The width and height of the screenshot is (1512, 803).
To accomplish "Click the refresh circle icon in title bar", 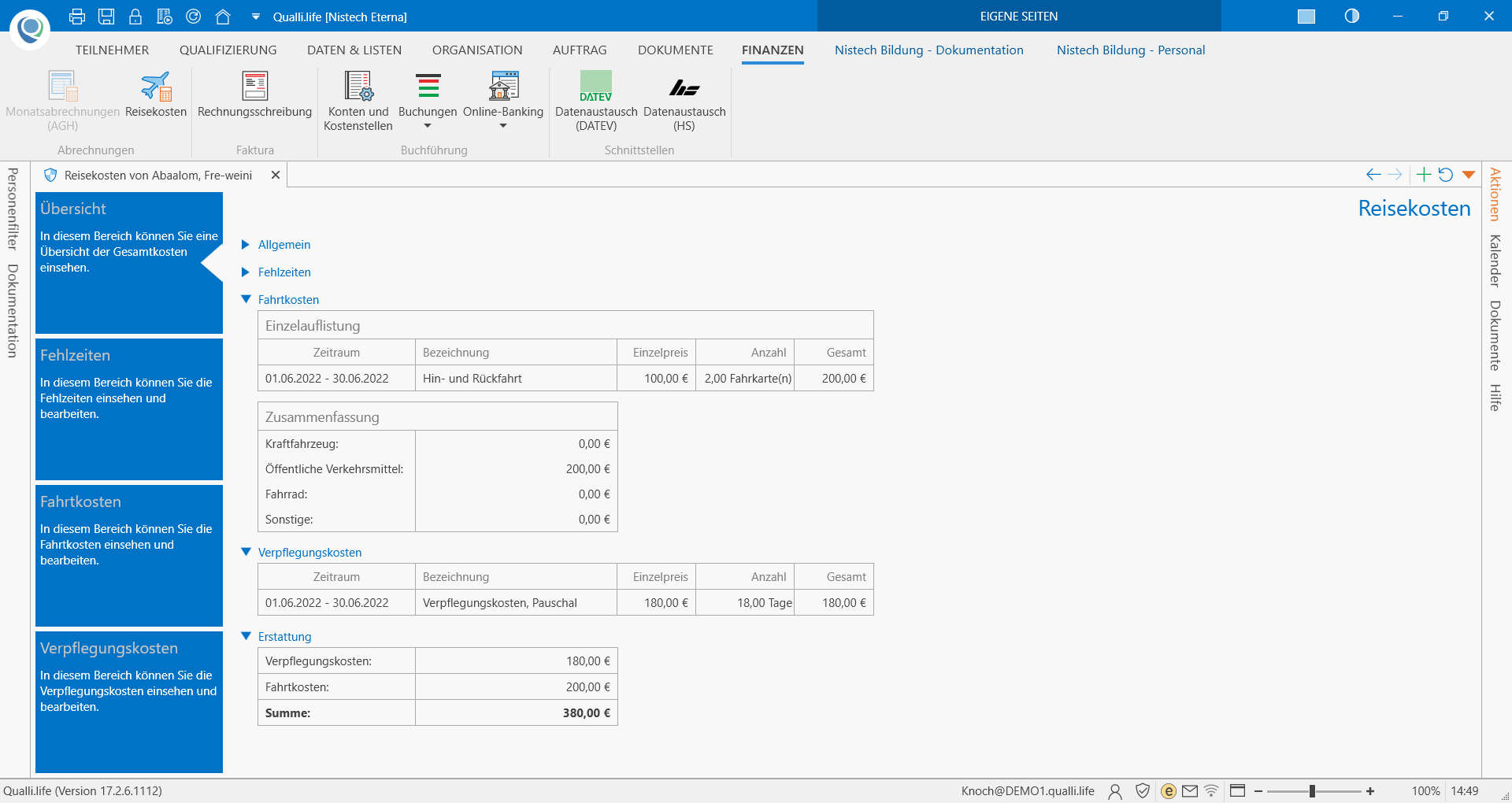I will pos(194,17).
